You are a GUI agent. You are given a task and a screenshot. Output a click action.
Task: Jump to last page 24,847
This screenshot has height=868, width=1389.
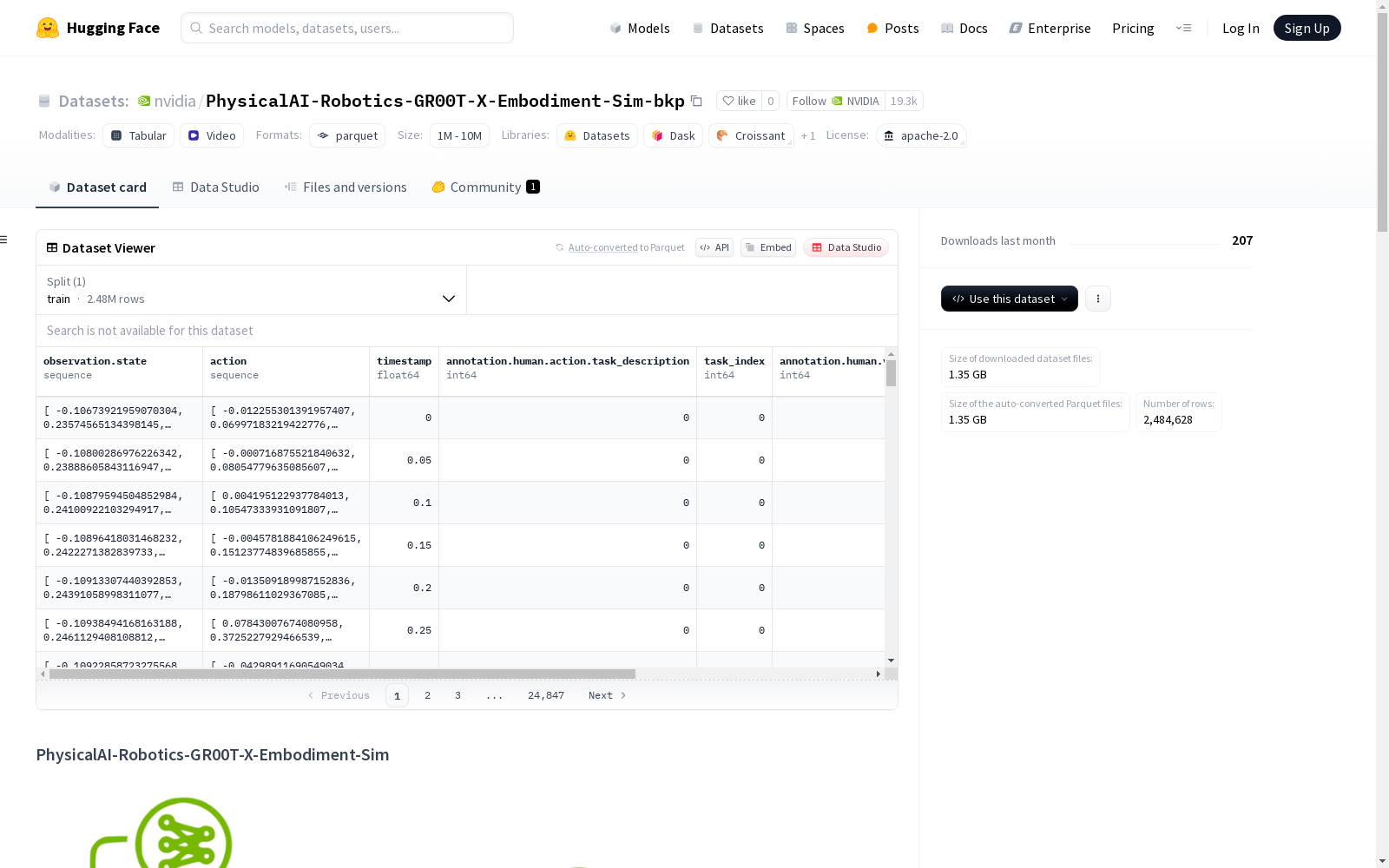(546, 695)
